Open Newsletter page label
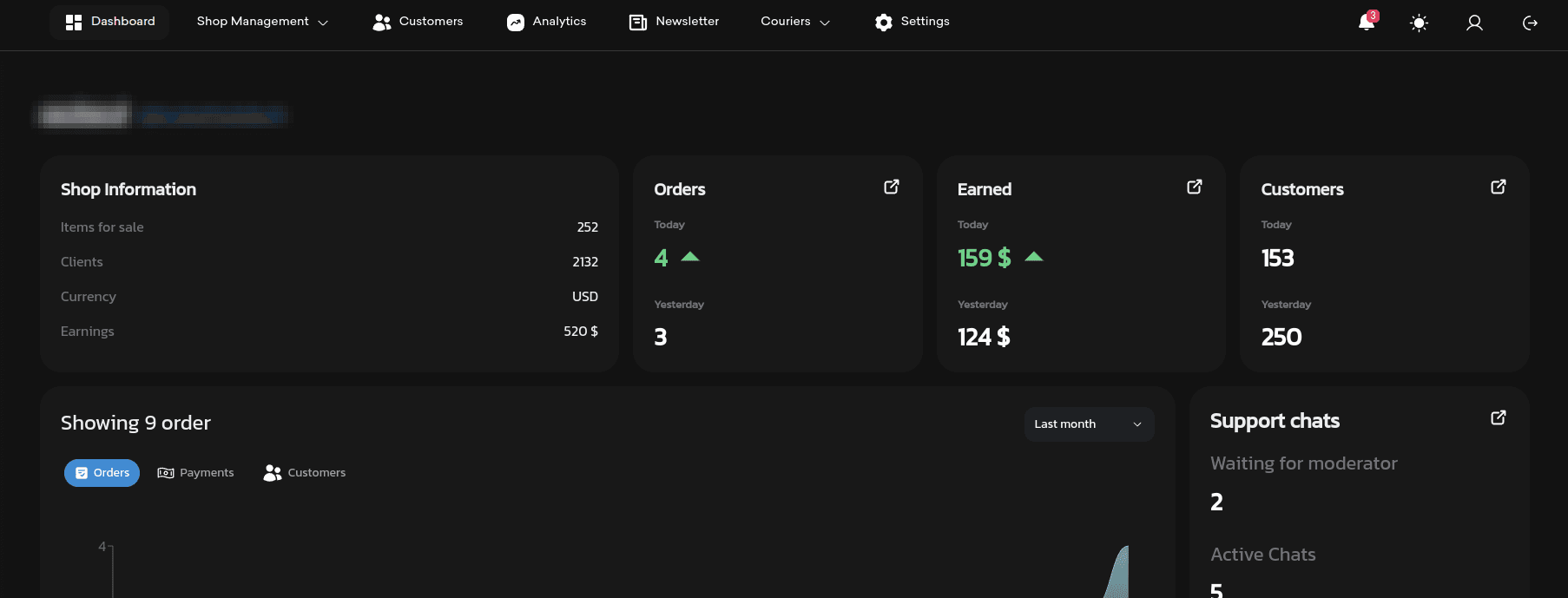Screen dimensions: 1568x598 point(688,21)
